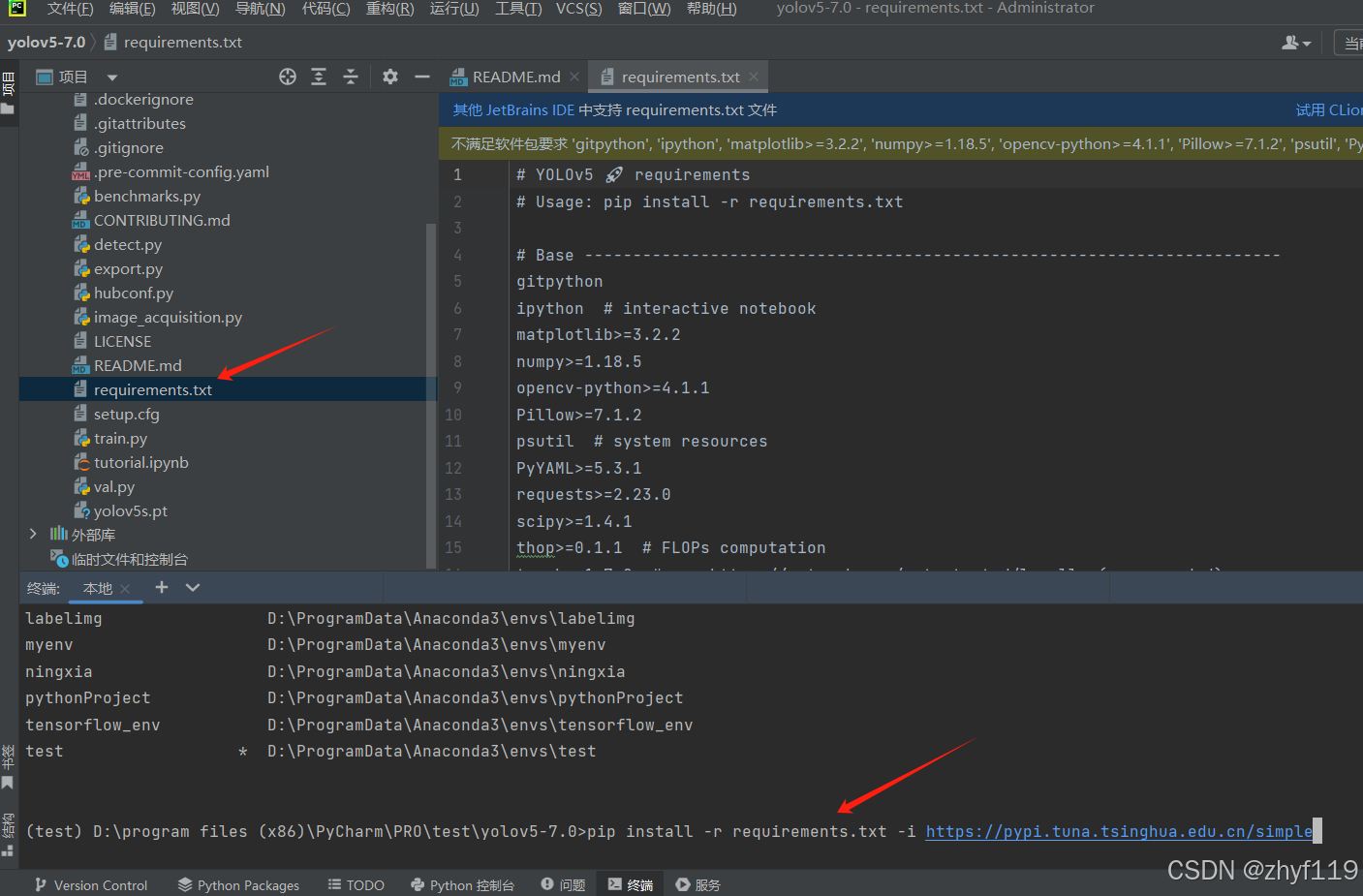Click Expand All icon in project panel
This screenshot has height=896, width=1363.
point(319,77)
